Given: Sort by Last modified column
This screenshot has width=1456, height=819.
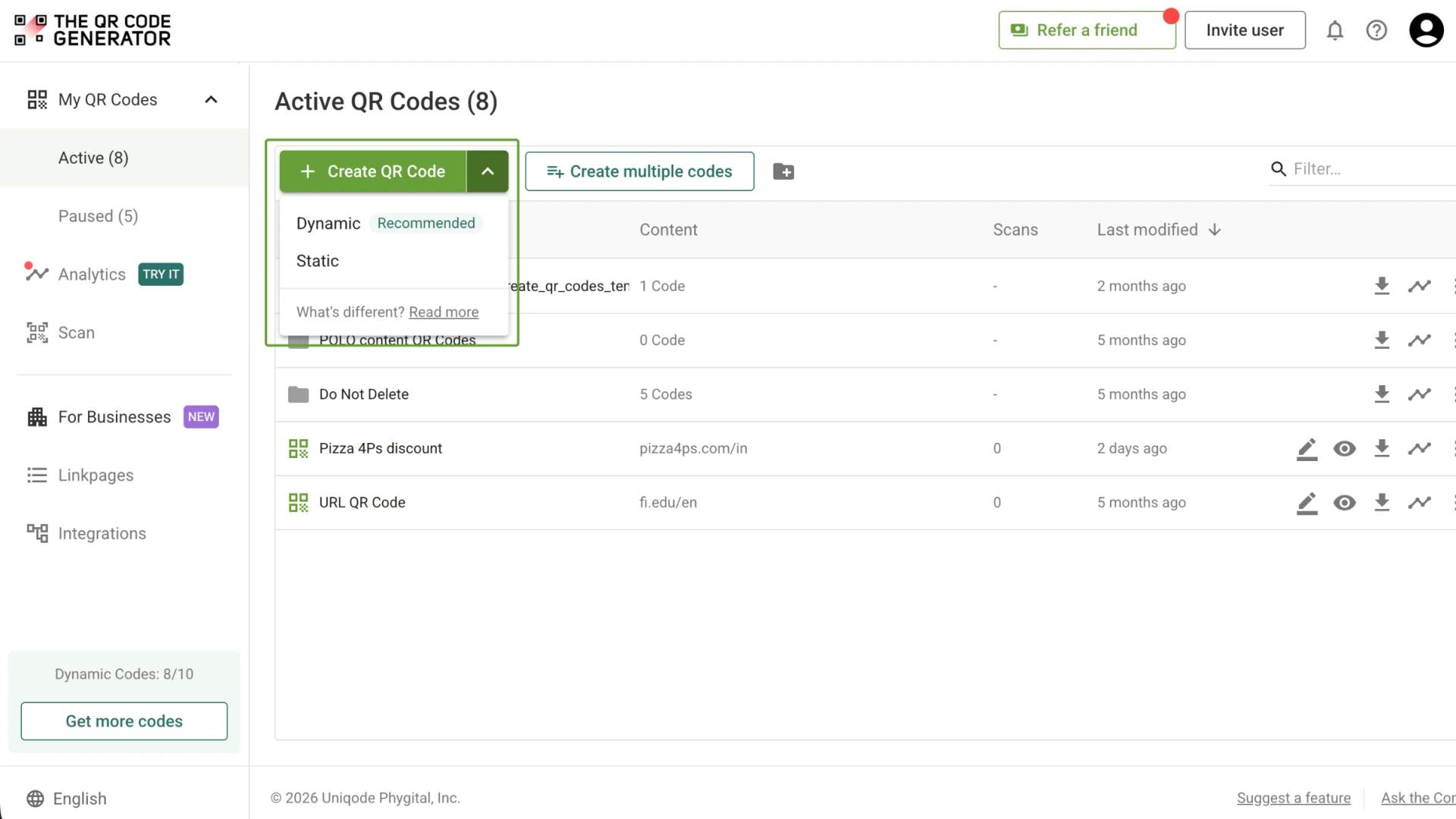Looking at the screenshot, I should pyautogui.click(x=1159, y=230).
